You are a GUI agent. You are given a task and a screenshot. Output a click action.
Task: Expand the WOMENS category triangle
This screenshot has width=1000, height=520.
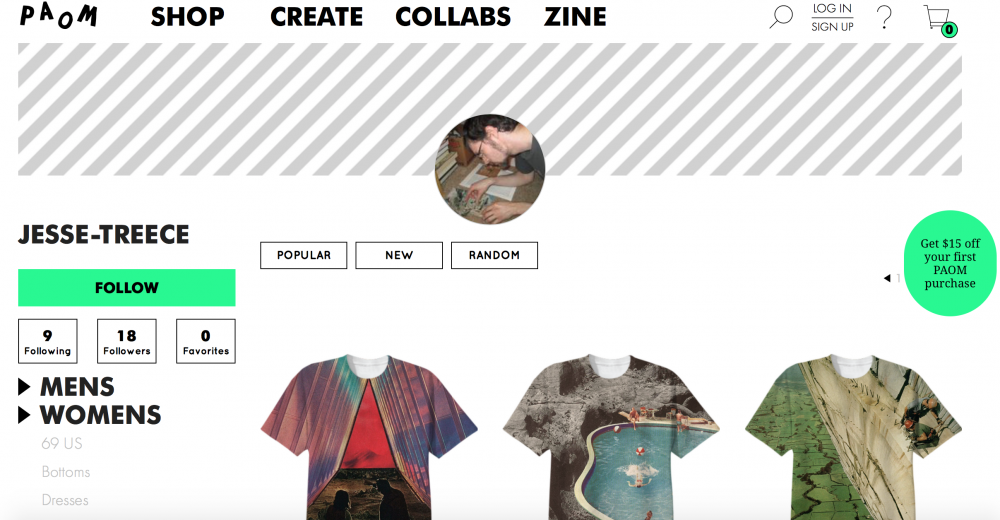point(24,415)
